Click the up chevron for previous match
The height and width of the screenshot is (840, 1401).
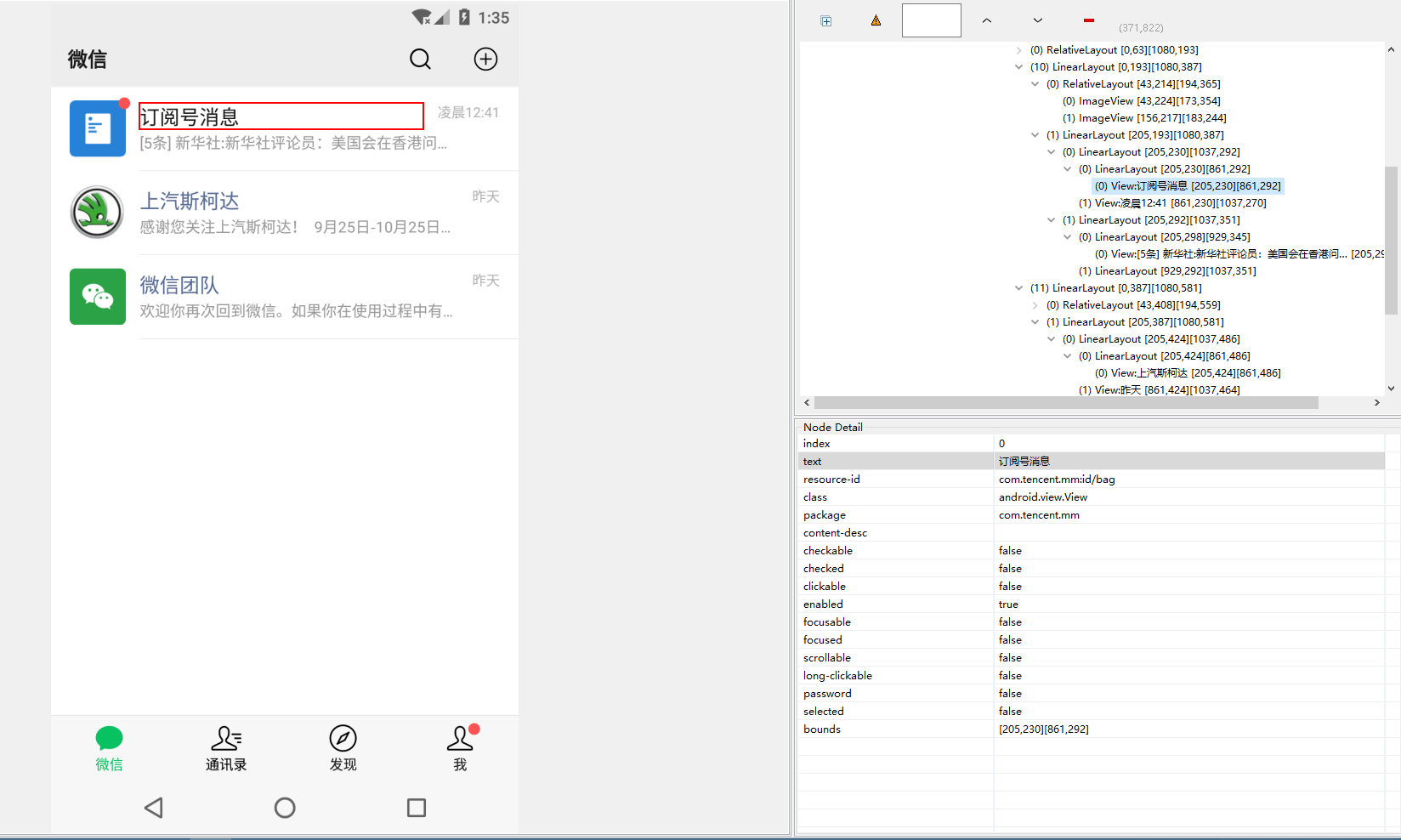point(987,20)
